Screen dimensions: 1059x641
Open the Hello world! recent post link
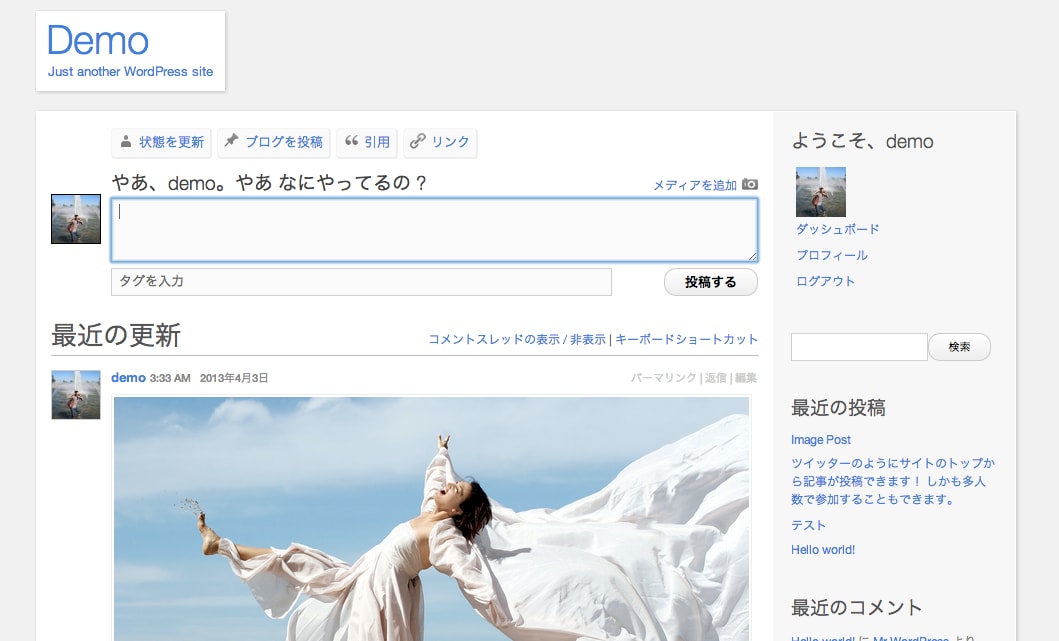823,550
